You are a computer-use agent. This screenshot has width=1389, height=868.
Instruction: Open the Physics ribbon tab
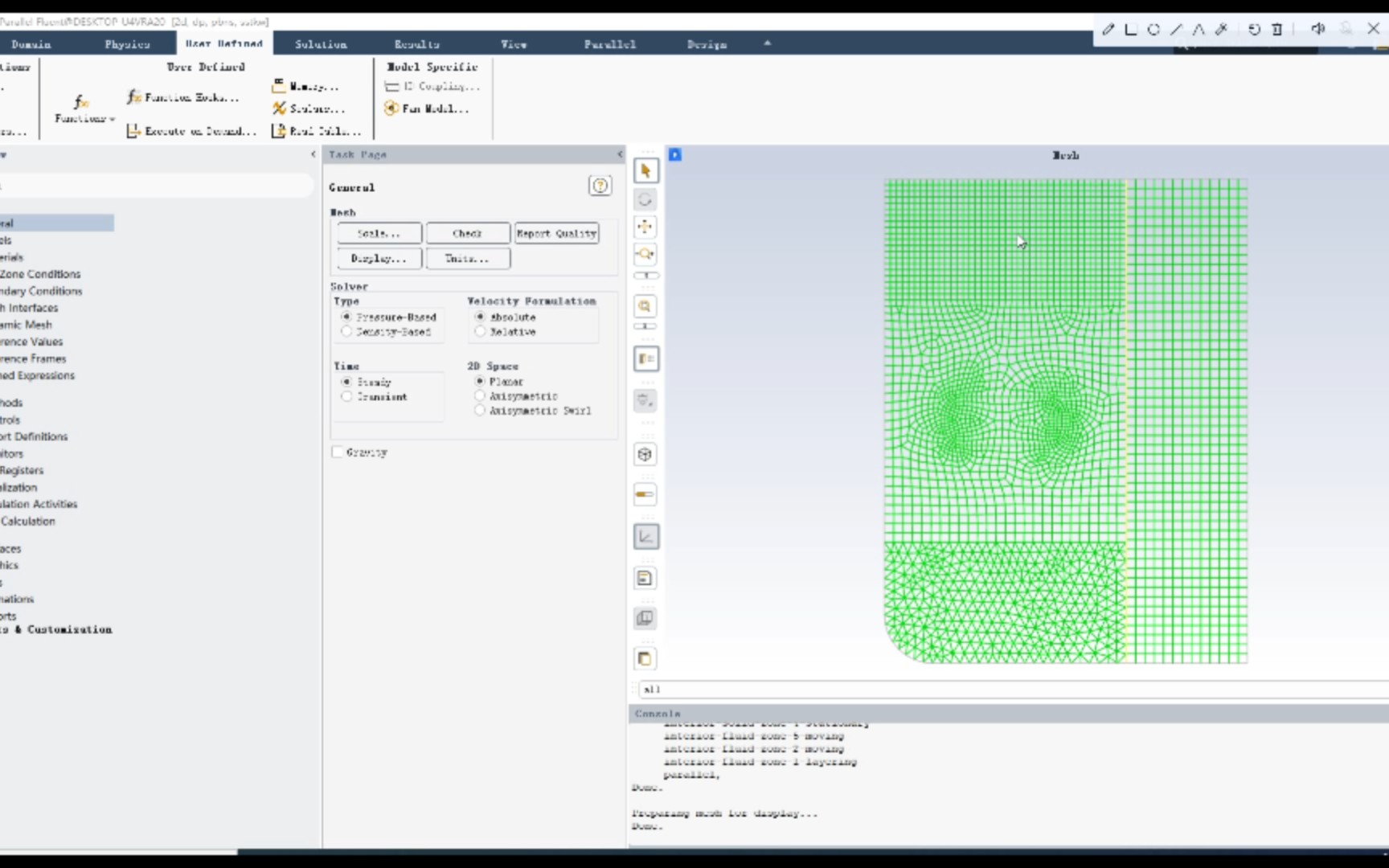[127, 44]
